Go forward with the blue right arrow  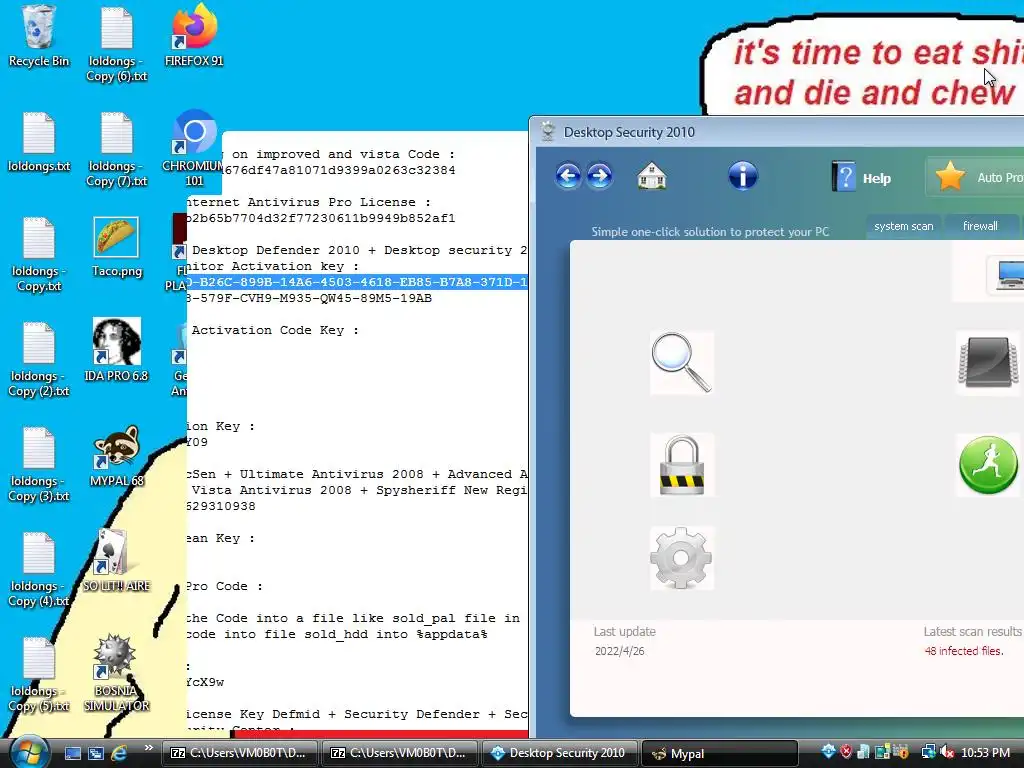pos(600,176)
